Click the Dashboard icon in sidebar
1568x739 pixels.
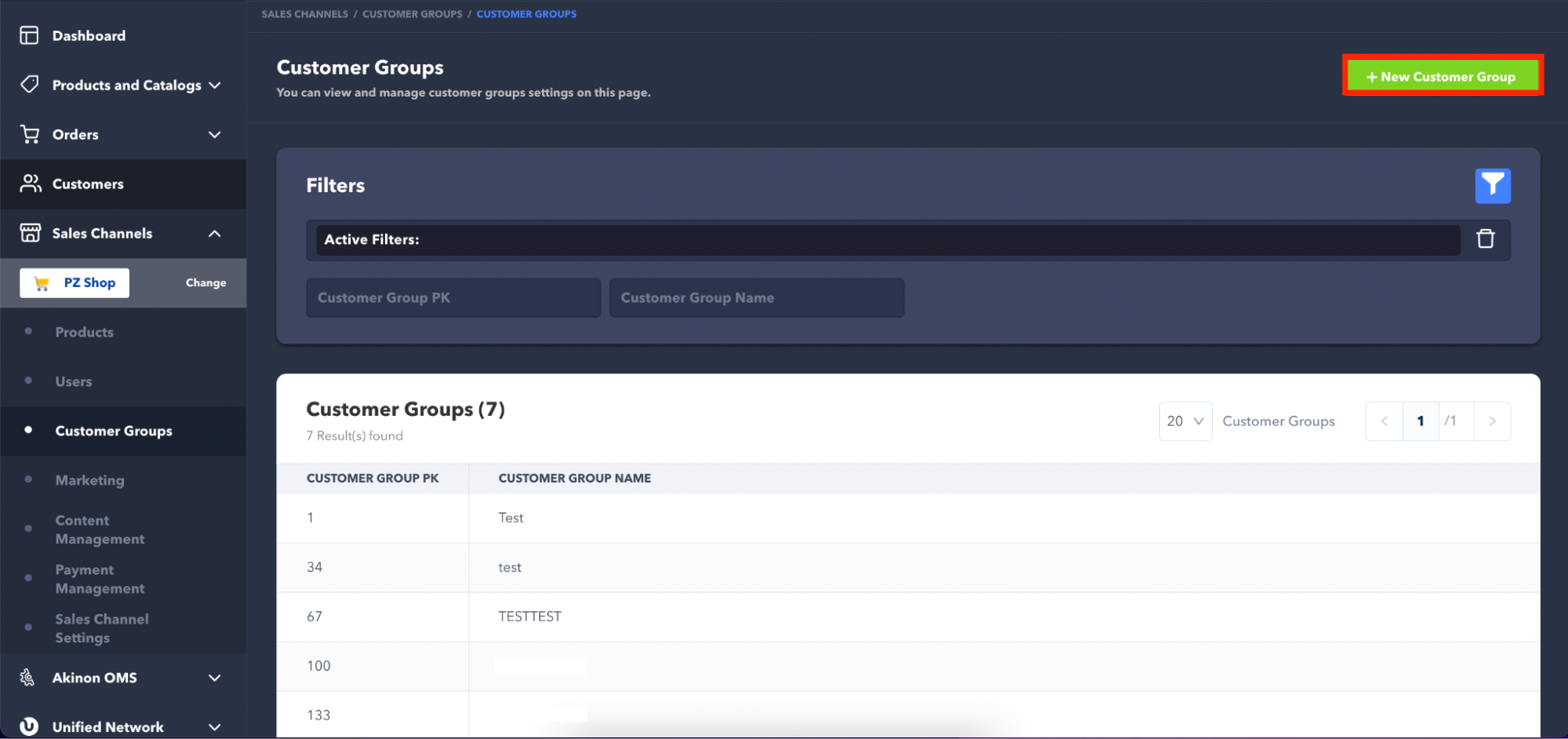(29, 35)
